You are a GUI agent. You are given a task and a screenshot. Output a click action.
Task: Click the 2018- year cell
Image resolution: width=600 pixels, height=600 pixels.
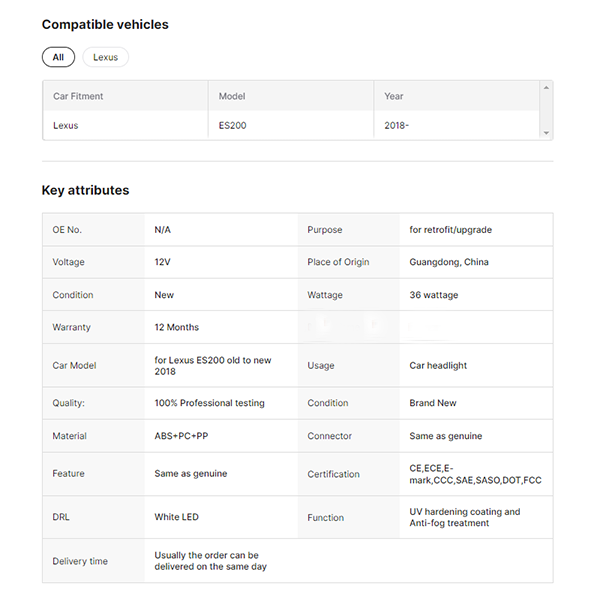click(x=397, y=126)
